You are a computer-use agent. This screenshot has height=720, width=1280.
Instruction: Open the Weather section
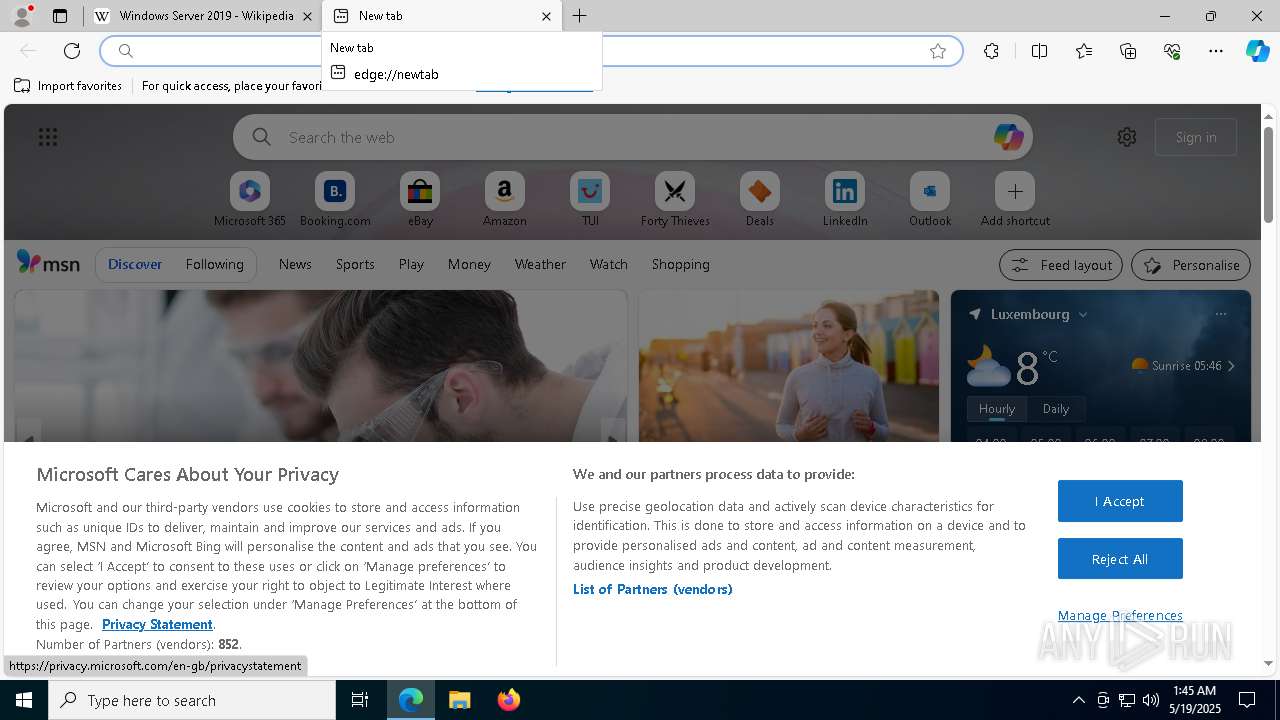540,264
